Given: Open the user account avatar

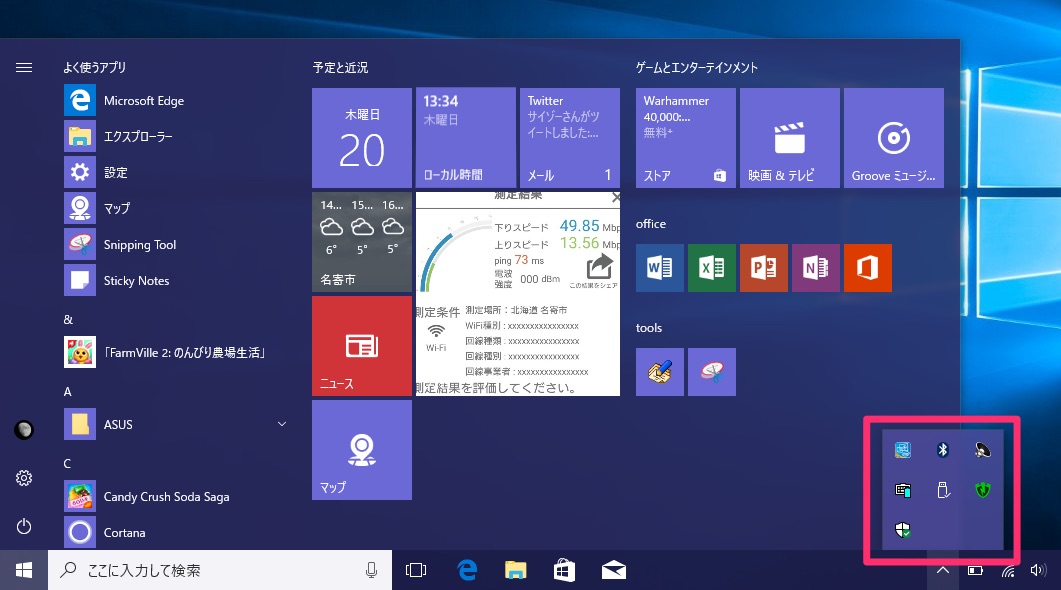Looking at the screenshot, I should [24, 430].
